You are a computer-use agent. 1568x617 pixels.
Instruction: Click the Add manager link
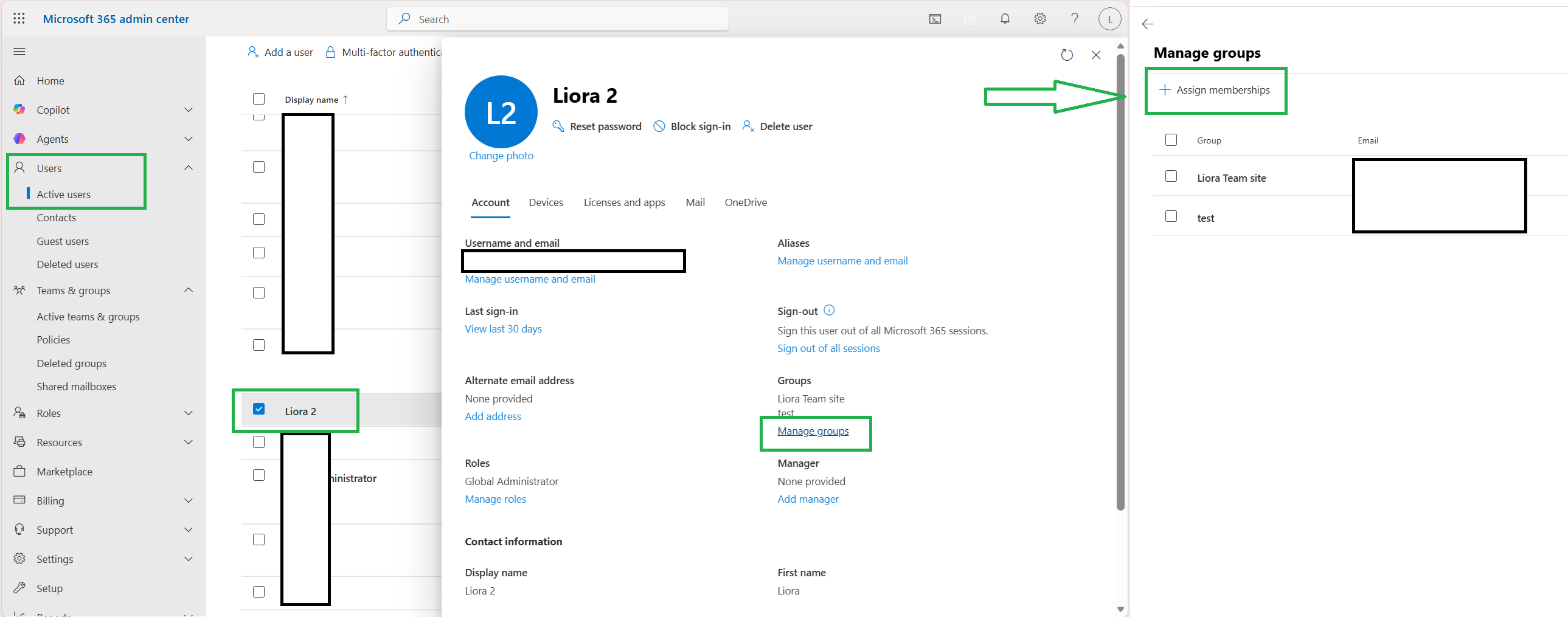808,499
